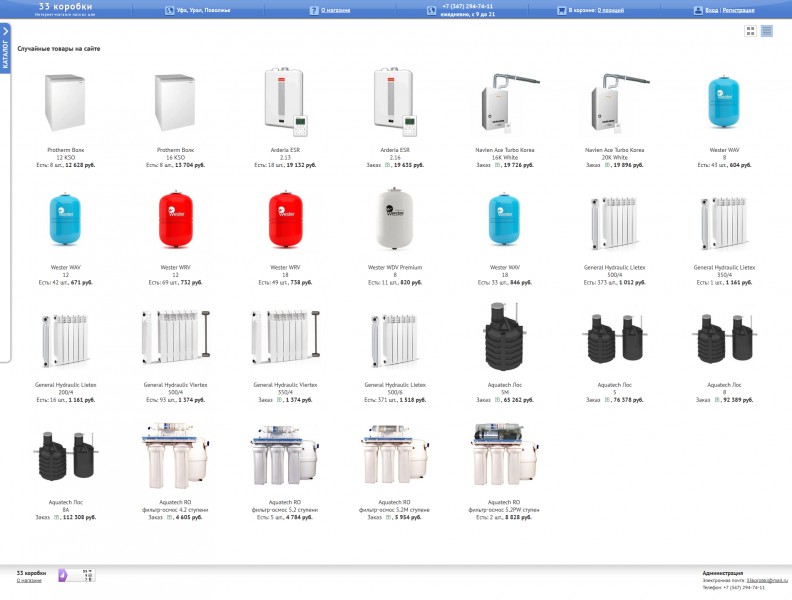792x600 pixels.
Task: Open Protherm Волк 16 KSO product image
Action: pos(175,103)
